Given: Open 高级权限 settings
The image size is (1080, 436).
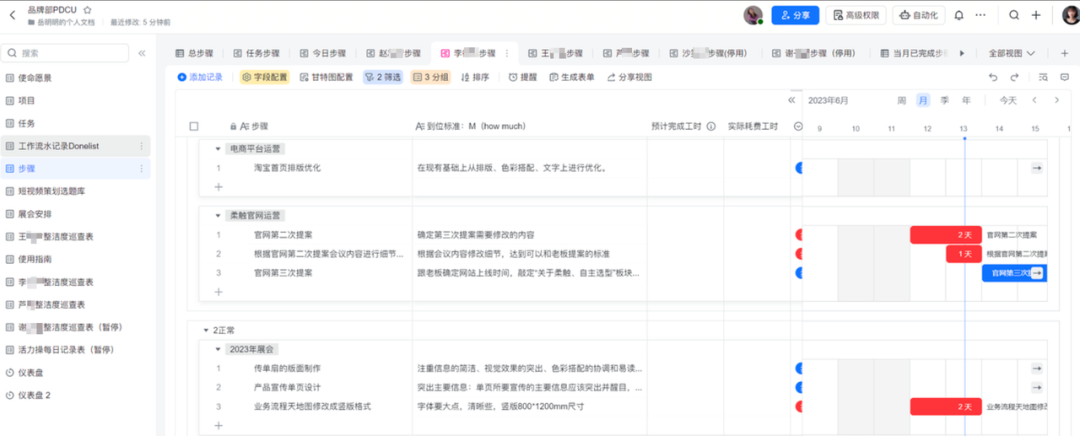Looking at the screenshot, I should 856,15.
